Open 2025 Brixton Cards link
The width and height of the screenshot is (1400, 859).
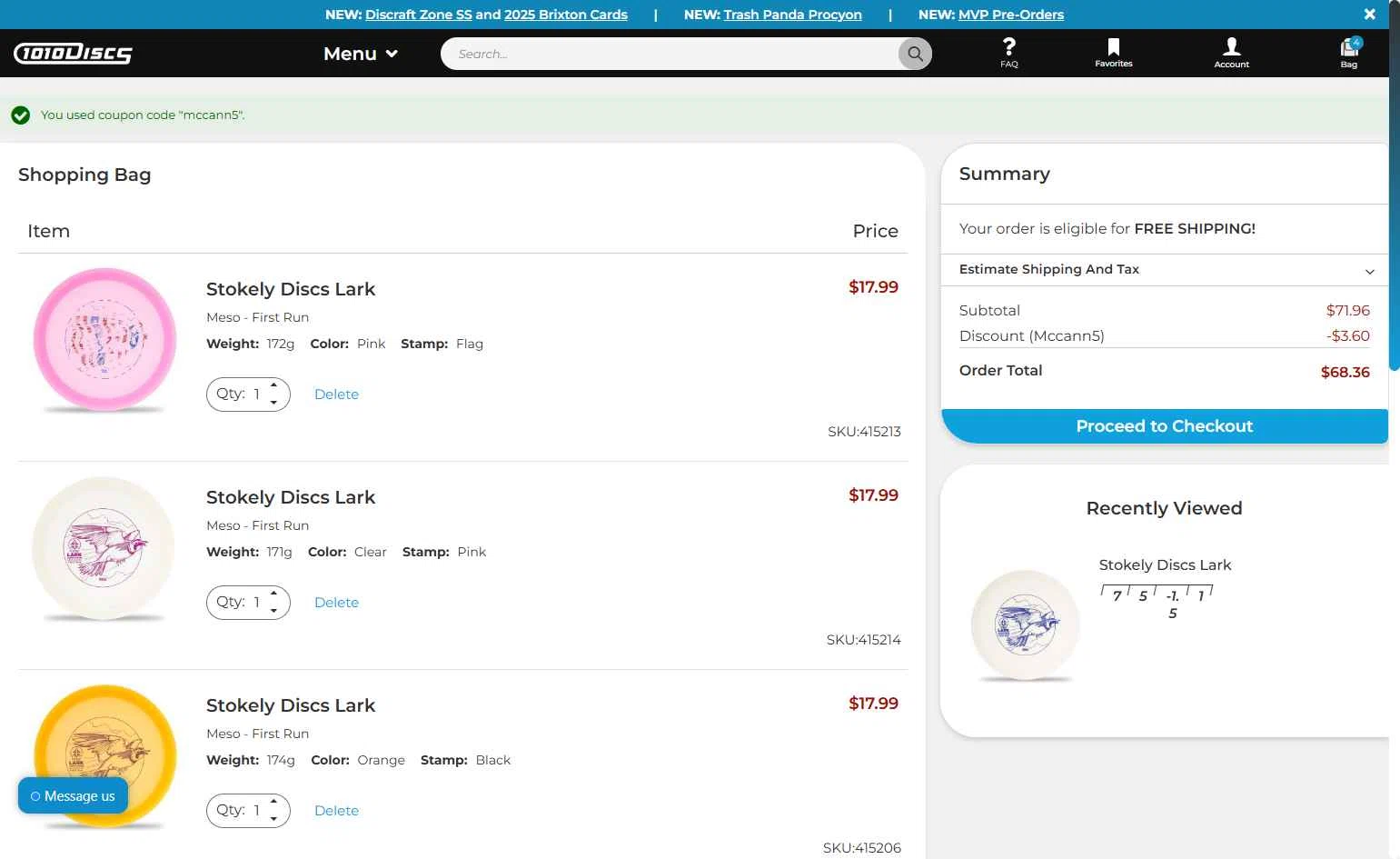[x=566, y=15]
